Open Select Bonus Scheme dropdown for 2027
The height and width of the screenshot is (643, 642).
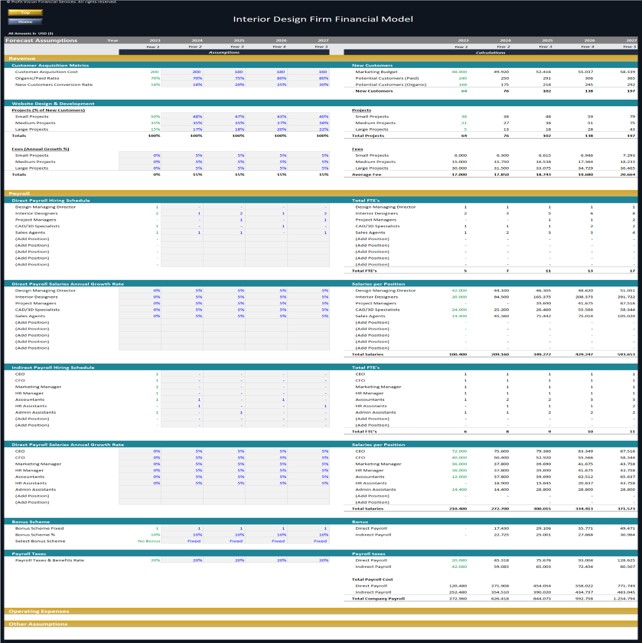click(x=309, y=541)
